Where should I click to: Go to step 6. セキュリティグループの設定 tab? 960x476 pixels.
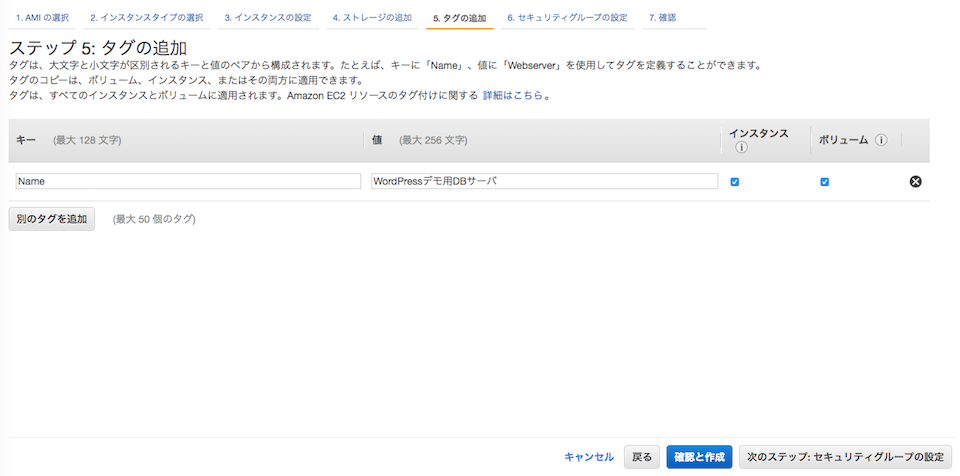(567, 18)
